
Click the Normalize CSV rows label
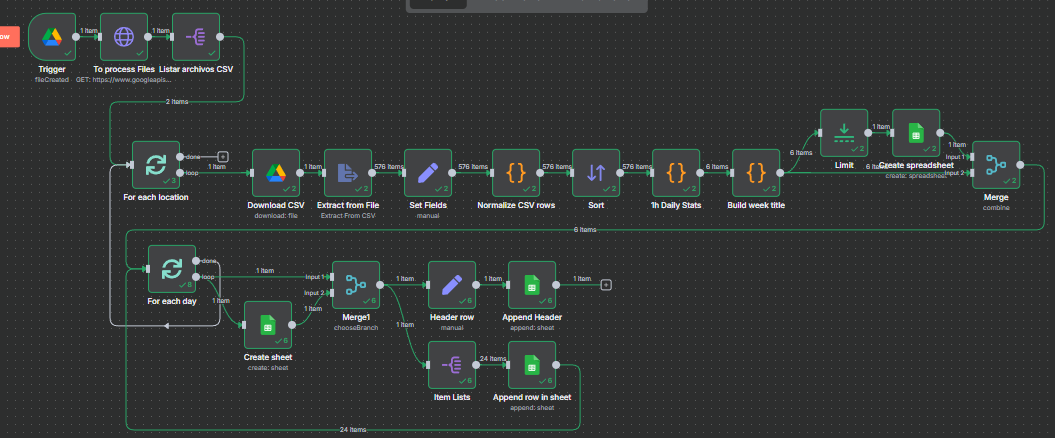coord(516,205)
